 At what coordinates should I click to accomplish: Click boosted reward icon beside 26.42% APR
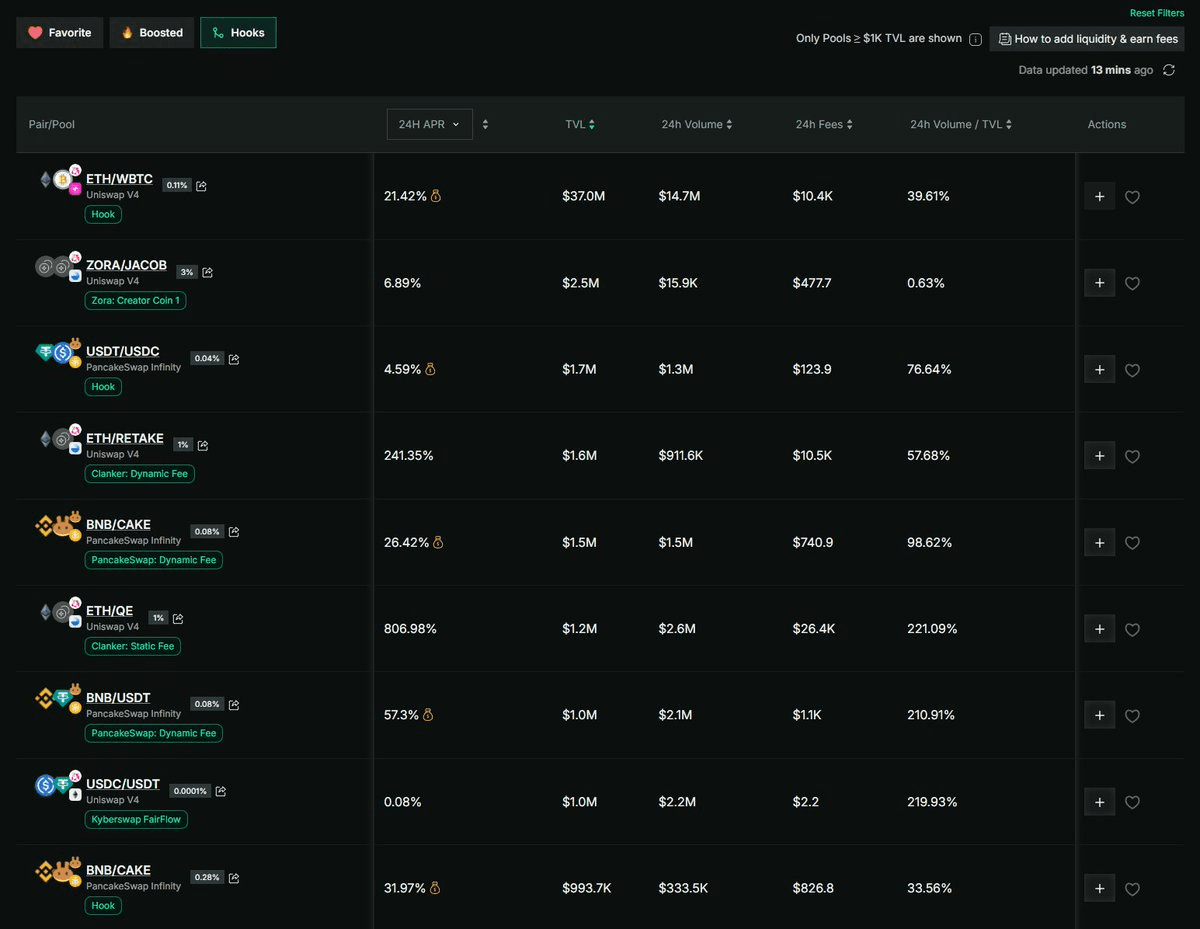[438, 542]
